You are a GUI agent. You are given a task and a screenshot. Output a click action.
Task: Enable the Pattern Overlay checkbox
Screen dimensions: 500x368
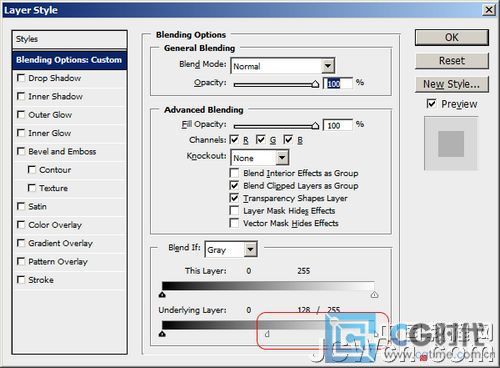[21, 261]
